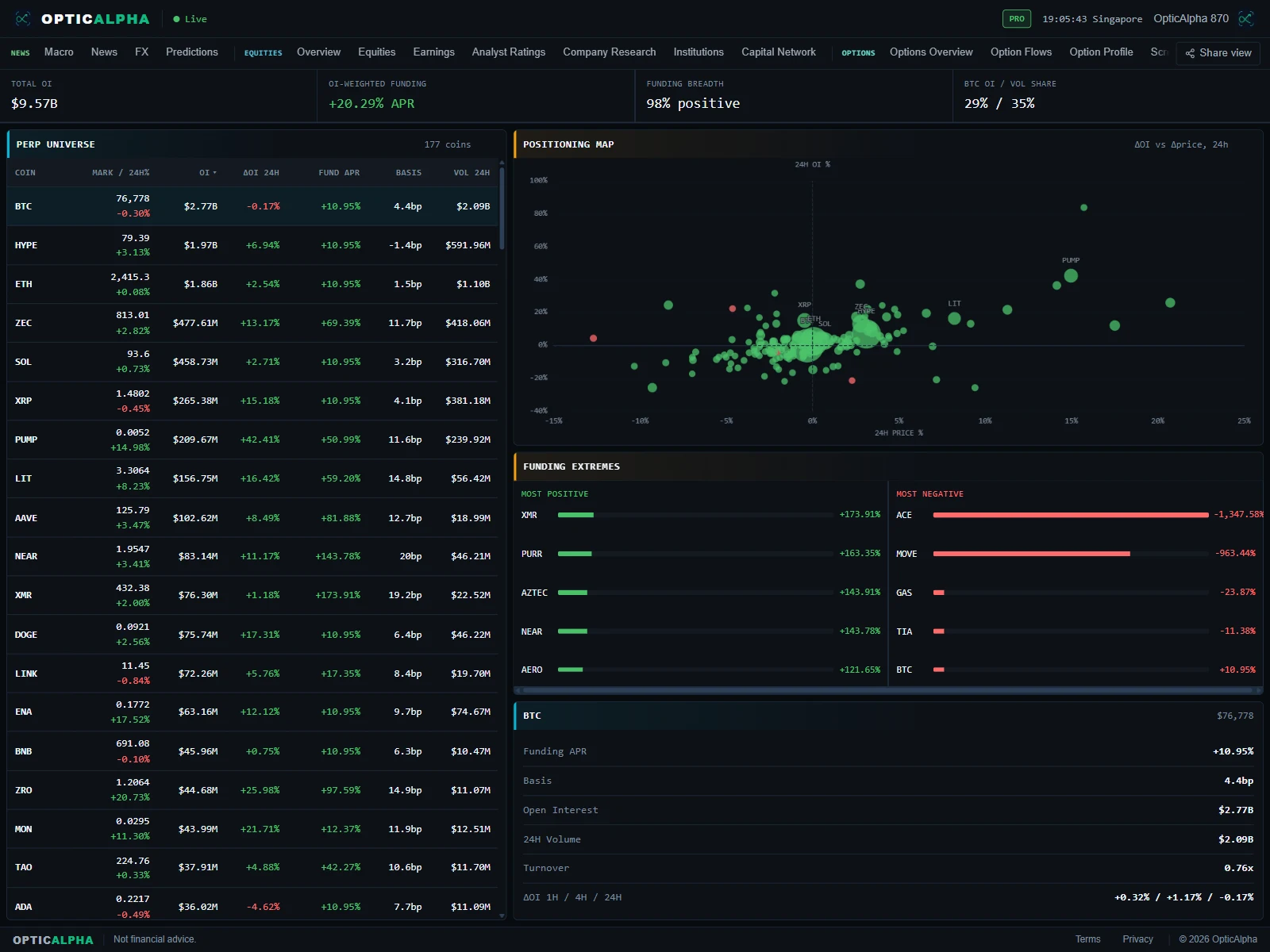Click ACE funding bar in Most Negative
This screenshot has height=952, width=1270.
(x=1071, y=515)
